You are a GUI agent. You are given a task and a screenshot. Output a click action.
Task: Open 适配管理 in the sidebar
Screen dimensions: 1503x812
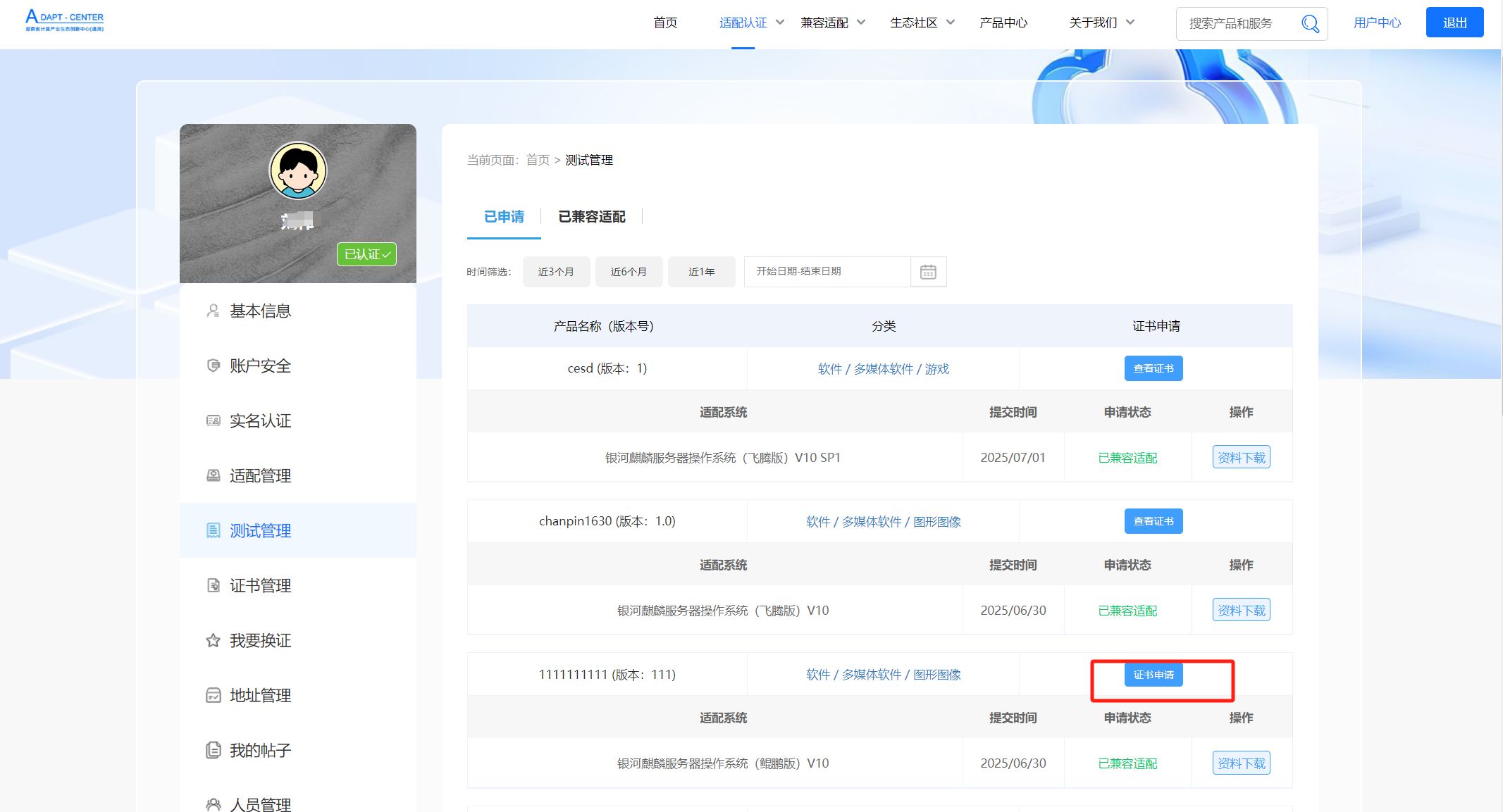(260, 475)
